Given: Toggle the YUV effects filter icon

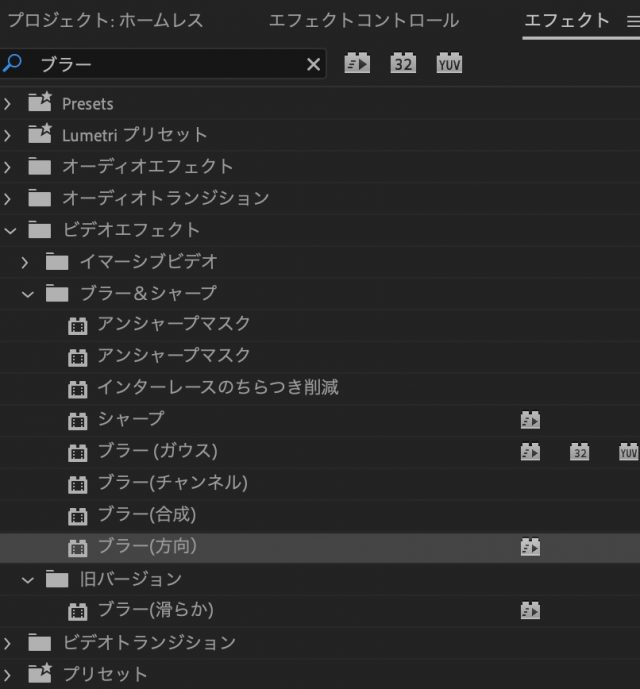Looking at the screenshot, I should pyautogui.click(x=449, y=64).
